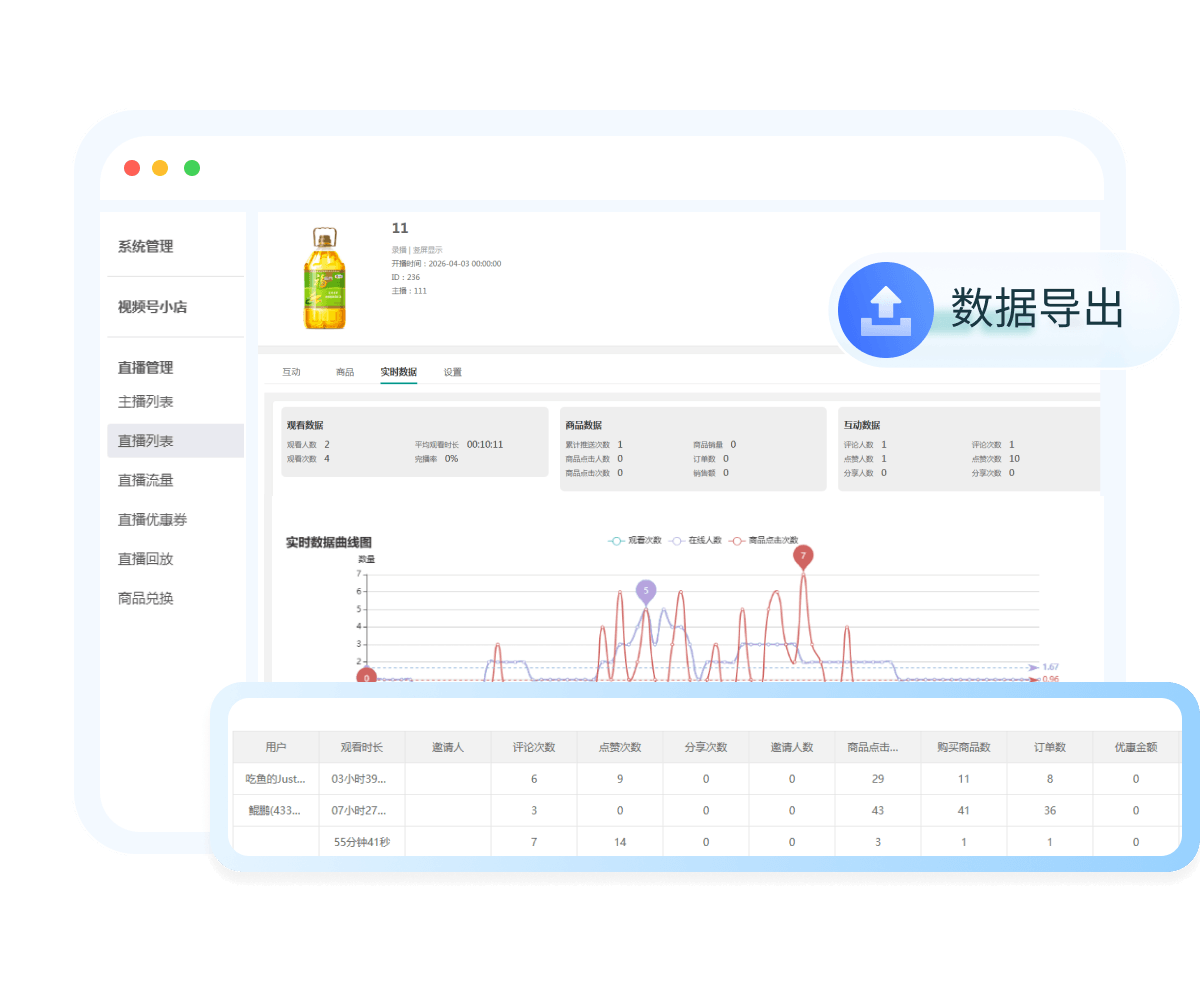
Task: Open 直播流量 sidebar item
Action: [x=145, y=480]
